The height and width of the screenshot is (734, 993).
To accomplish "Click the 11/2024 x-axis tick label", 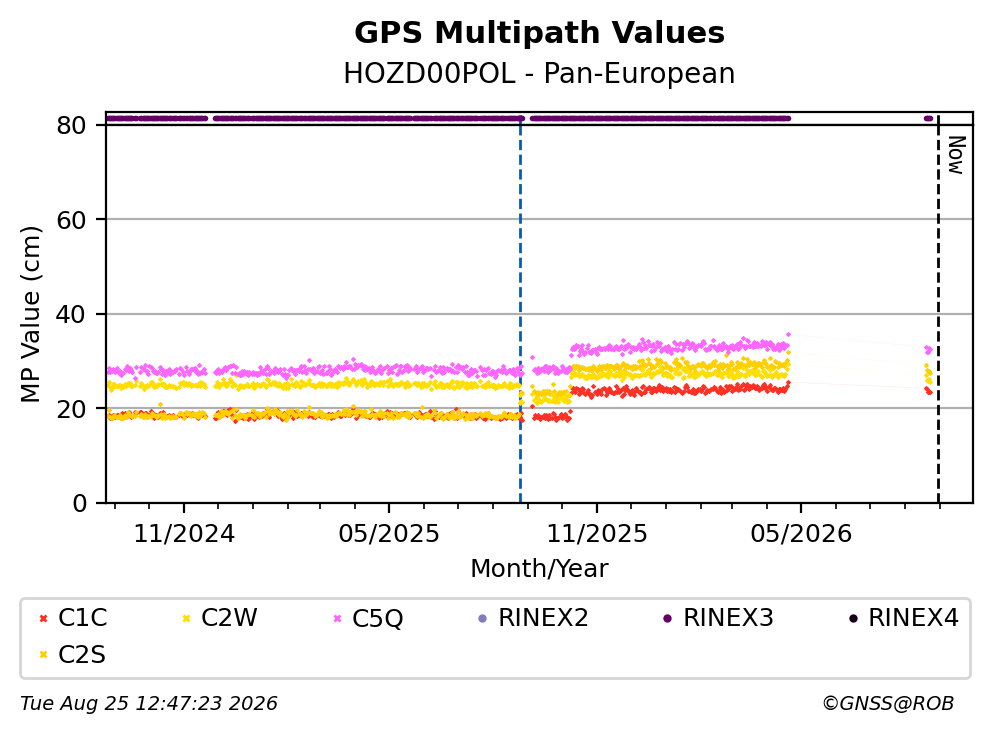I will [184, 534].
